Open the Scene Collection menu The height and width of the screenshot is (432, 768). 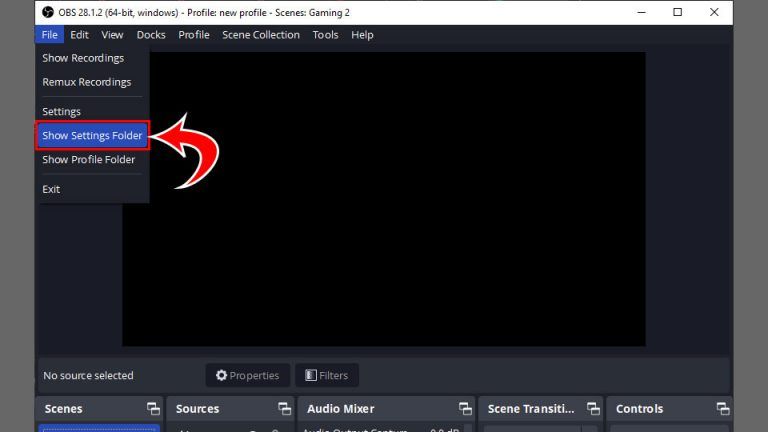coord(260,35)
